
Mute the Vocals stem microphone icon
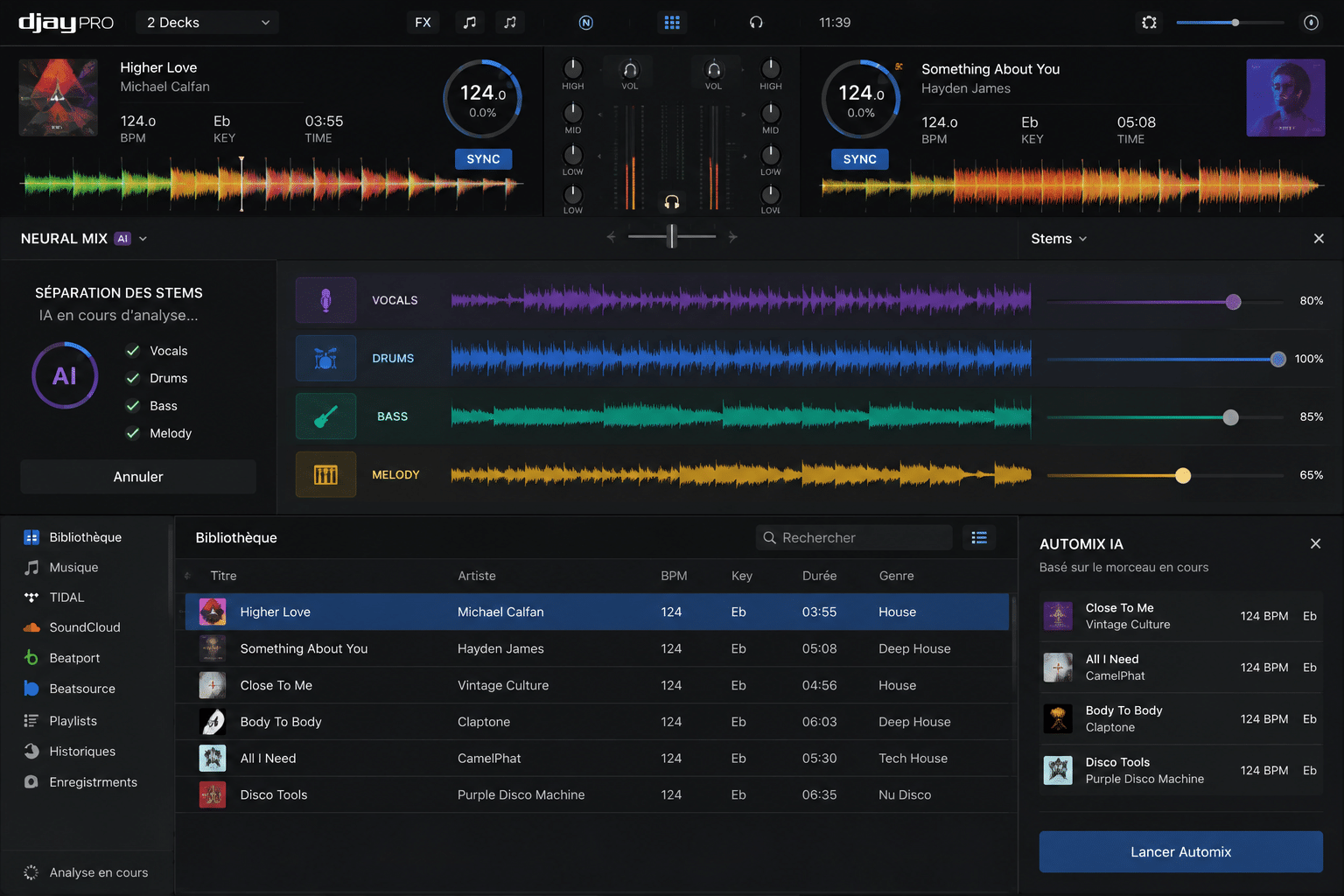tap(325, 300)
